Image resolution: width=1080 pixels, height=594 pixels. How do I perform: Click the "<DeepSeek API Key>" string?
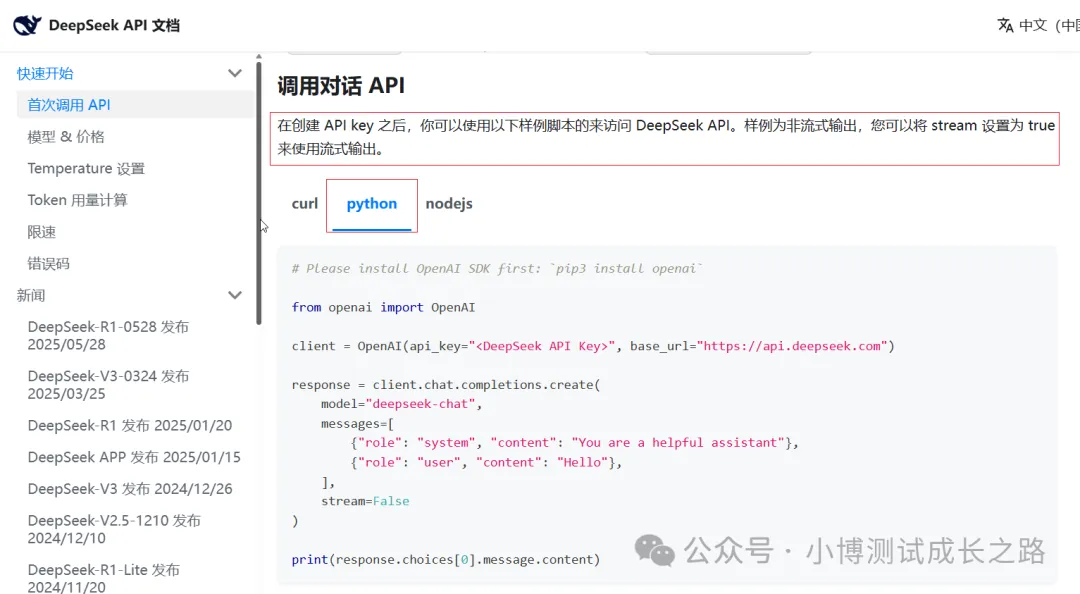click(541, 346)
